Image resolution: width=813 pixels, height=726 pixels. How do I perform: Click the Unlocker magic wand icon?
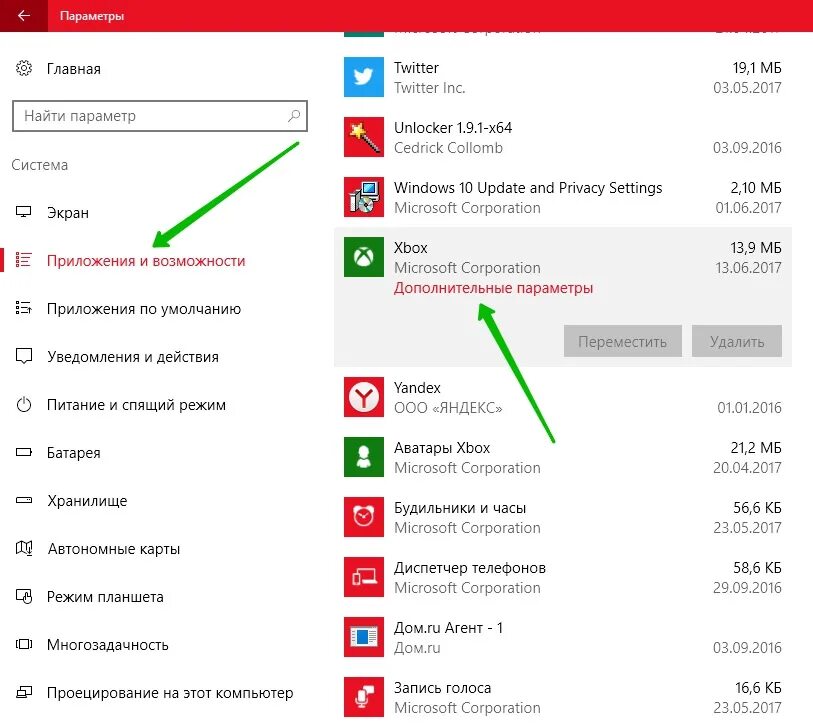[363, 137]
